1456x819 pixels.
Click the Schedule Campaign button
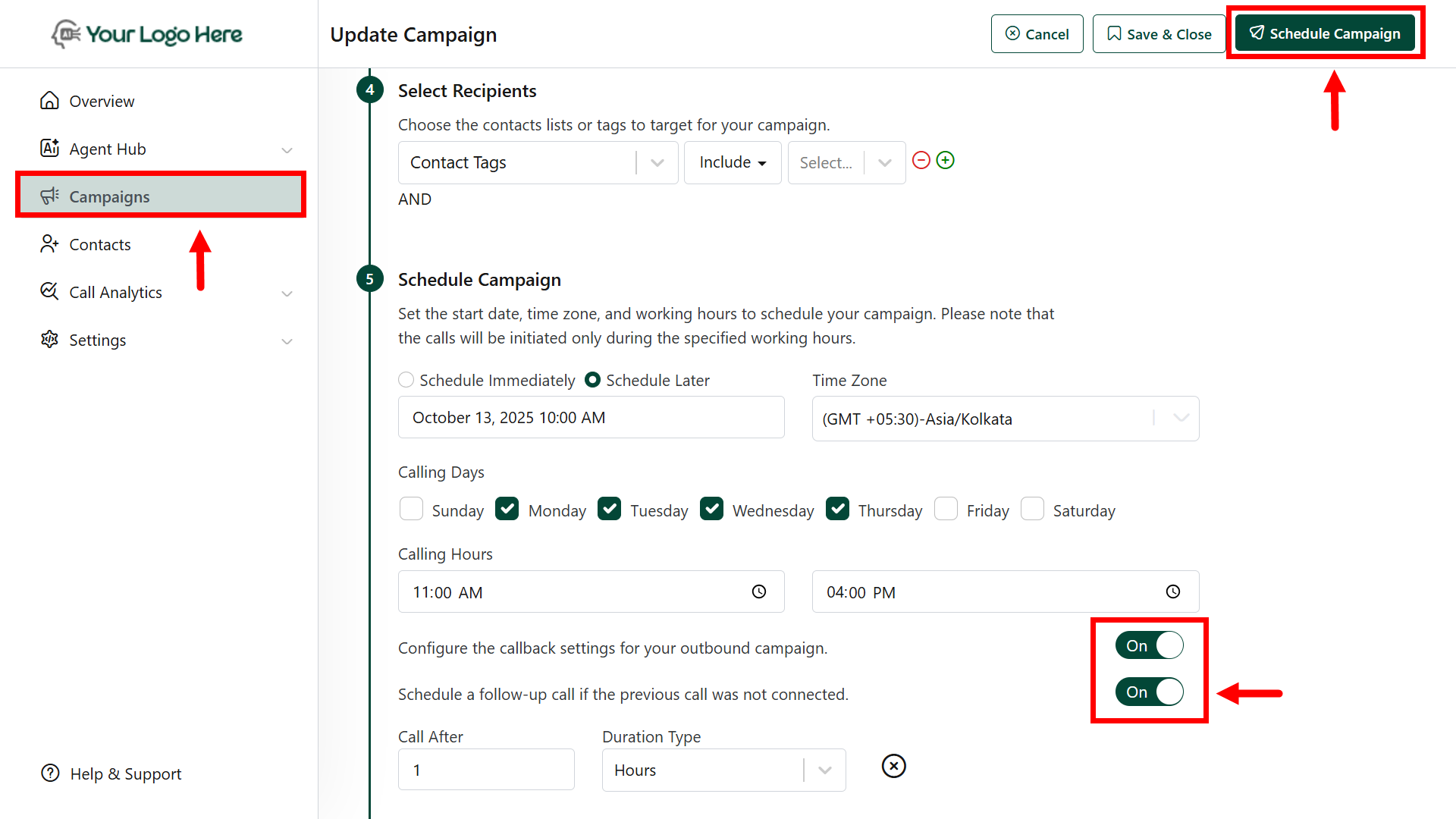[x=1325, y=34]
